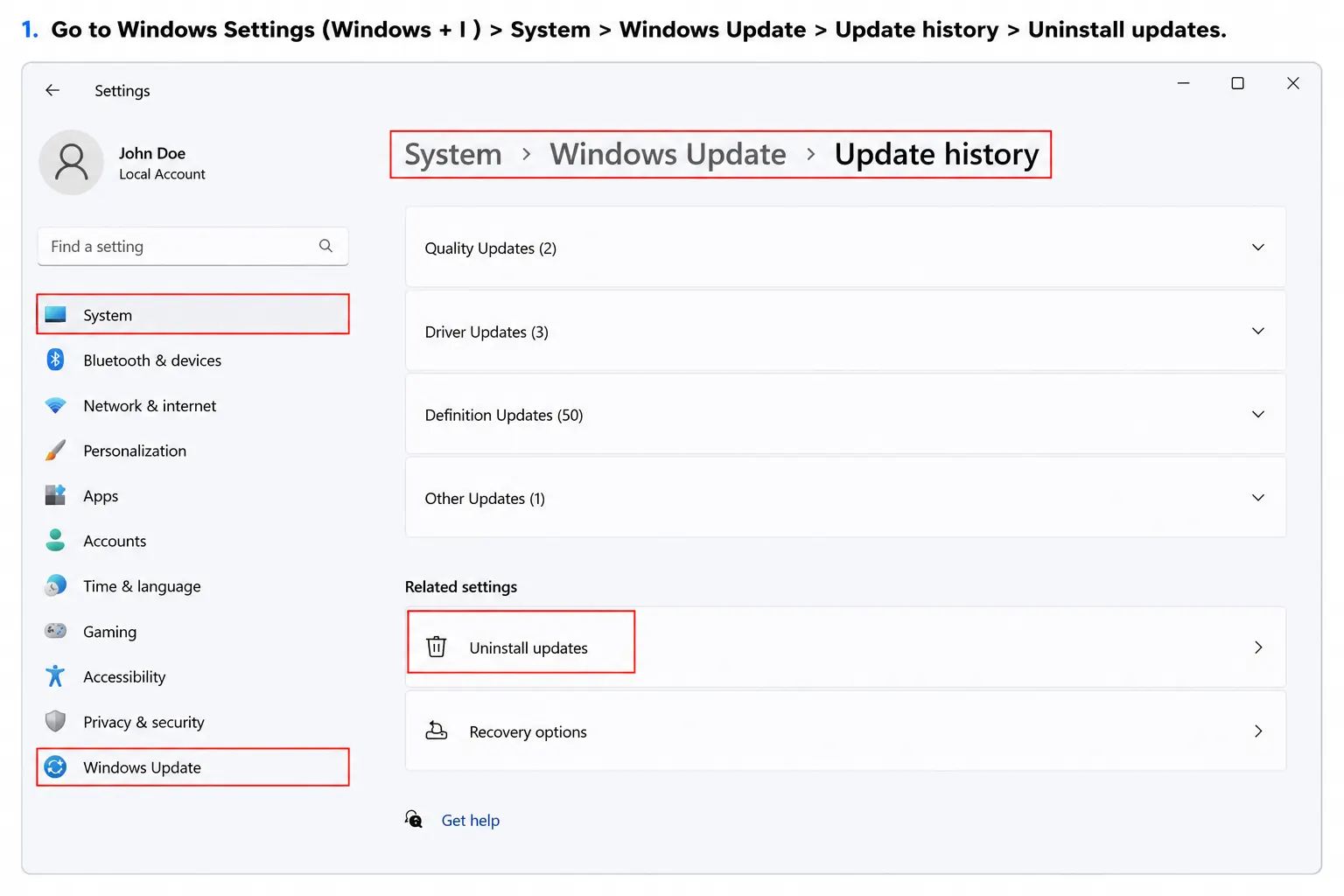Click the Other Updates (1) label
The height and width of the screenshot is (896, 1344).
coord(485,498)
